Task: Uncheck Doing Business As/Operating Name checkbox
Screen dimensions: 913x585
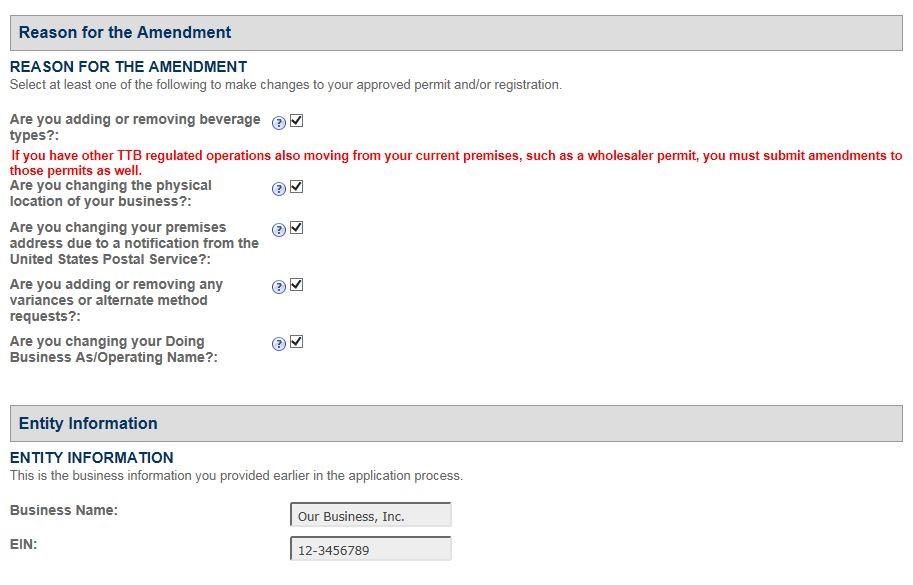Action: coord(296,342)
